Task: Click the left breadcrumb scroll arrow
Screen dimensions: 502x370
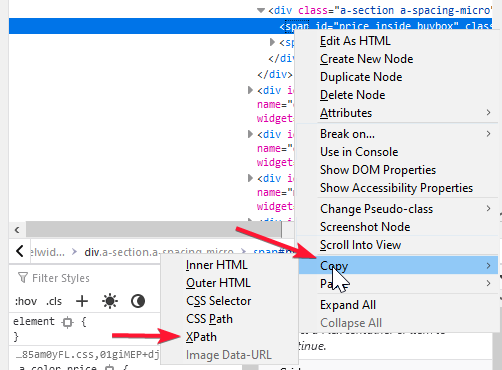Action: tap(20, 251)
